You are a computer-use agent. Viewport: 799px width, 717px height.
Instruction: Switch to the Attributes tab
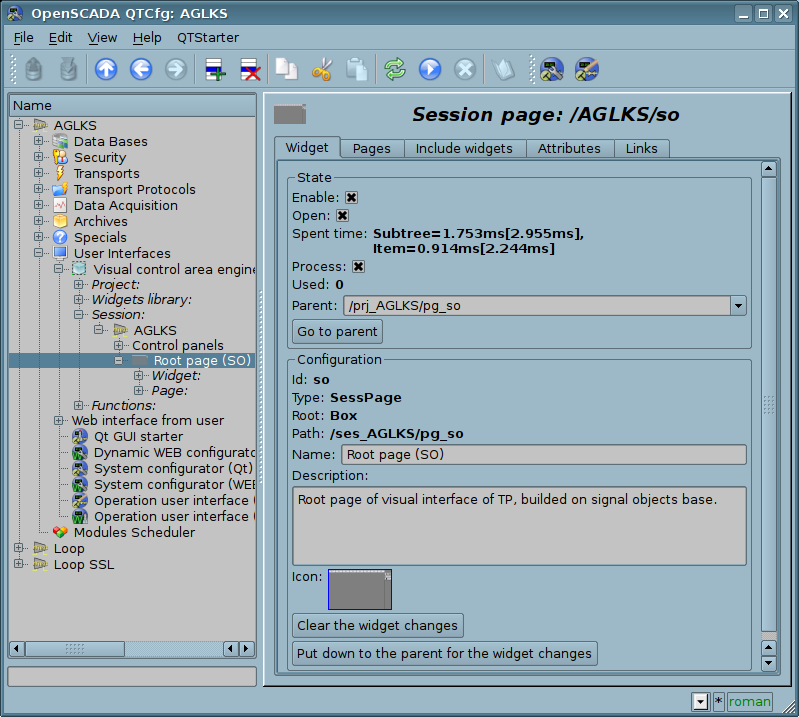point(569,148)
